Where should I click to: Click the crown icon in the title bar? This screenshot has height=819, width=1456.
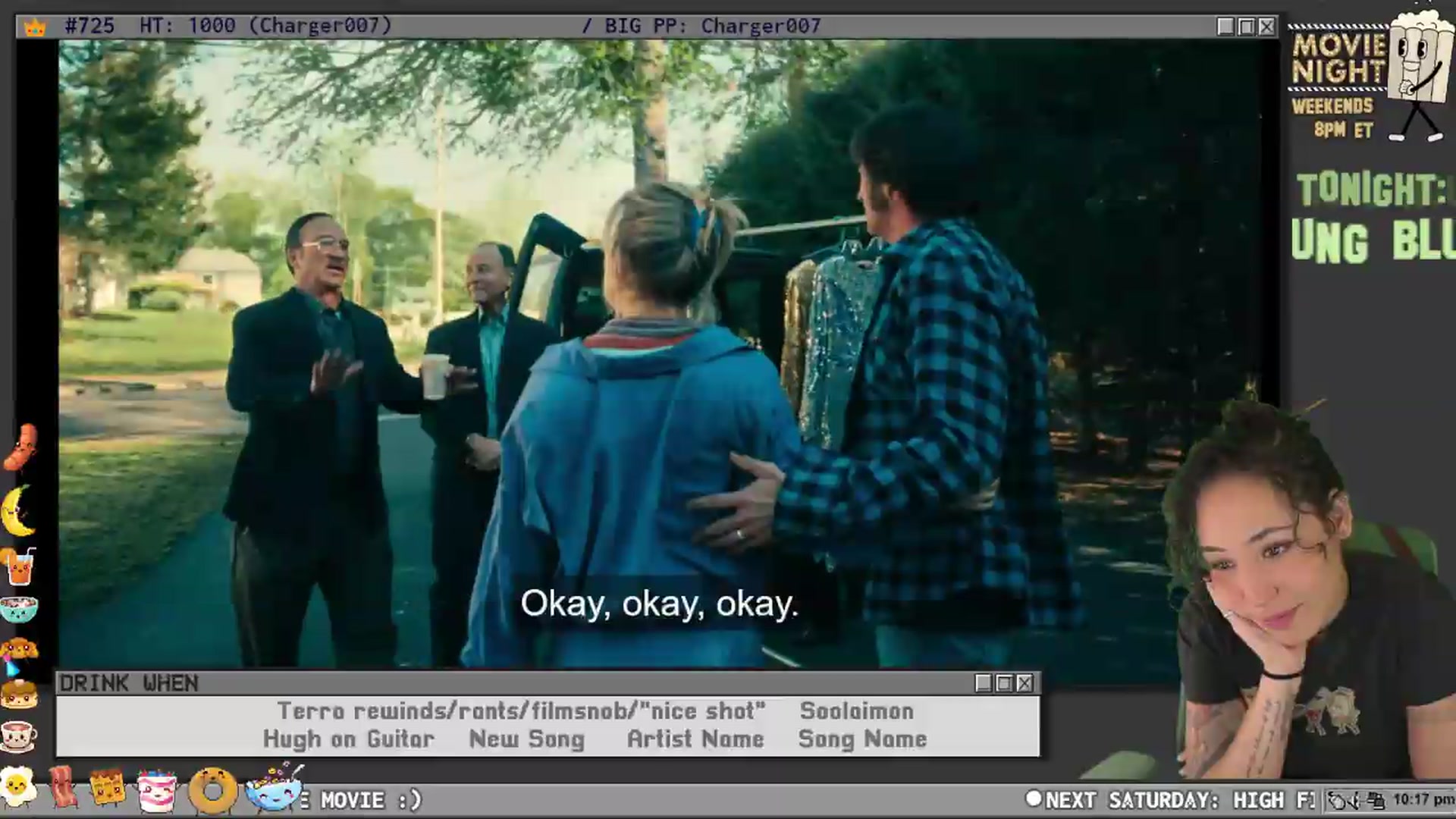[x=35, y=27]
